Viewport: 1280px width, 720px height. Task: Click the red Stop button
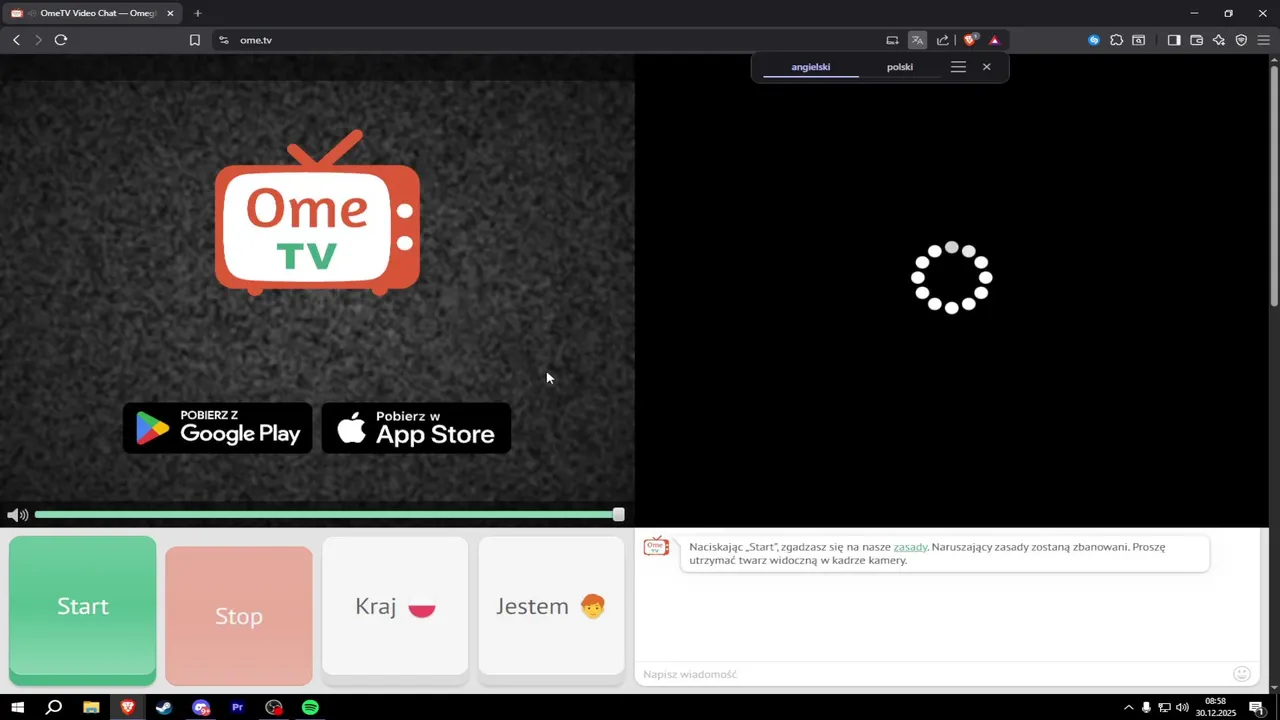(x=239, y=616)
